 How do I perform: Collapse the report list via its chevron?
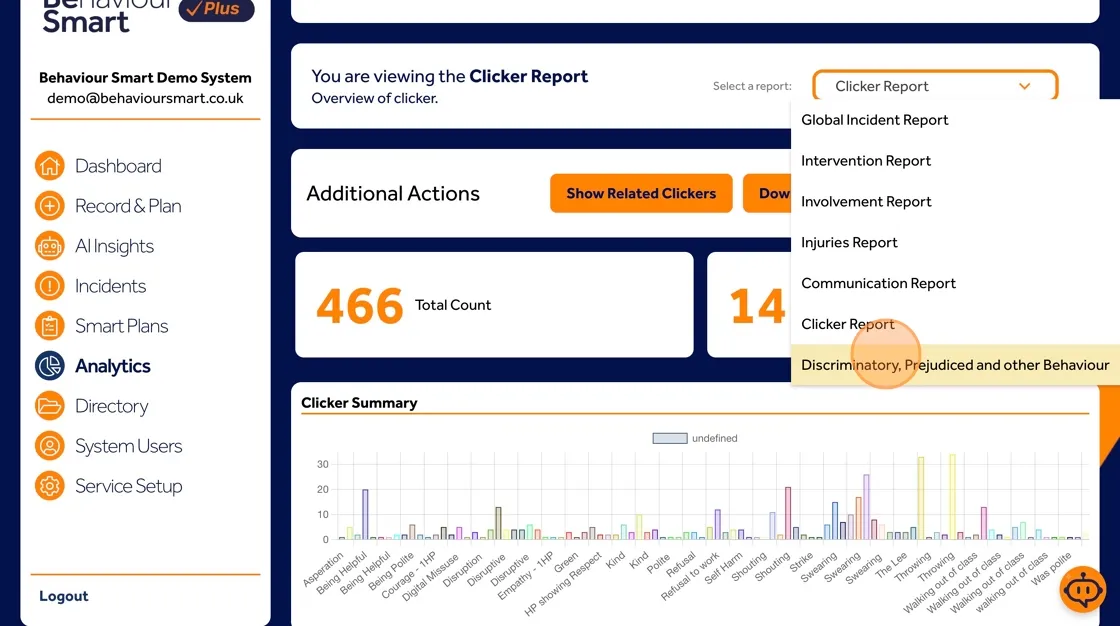(1024, 85)
